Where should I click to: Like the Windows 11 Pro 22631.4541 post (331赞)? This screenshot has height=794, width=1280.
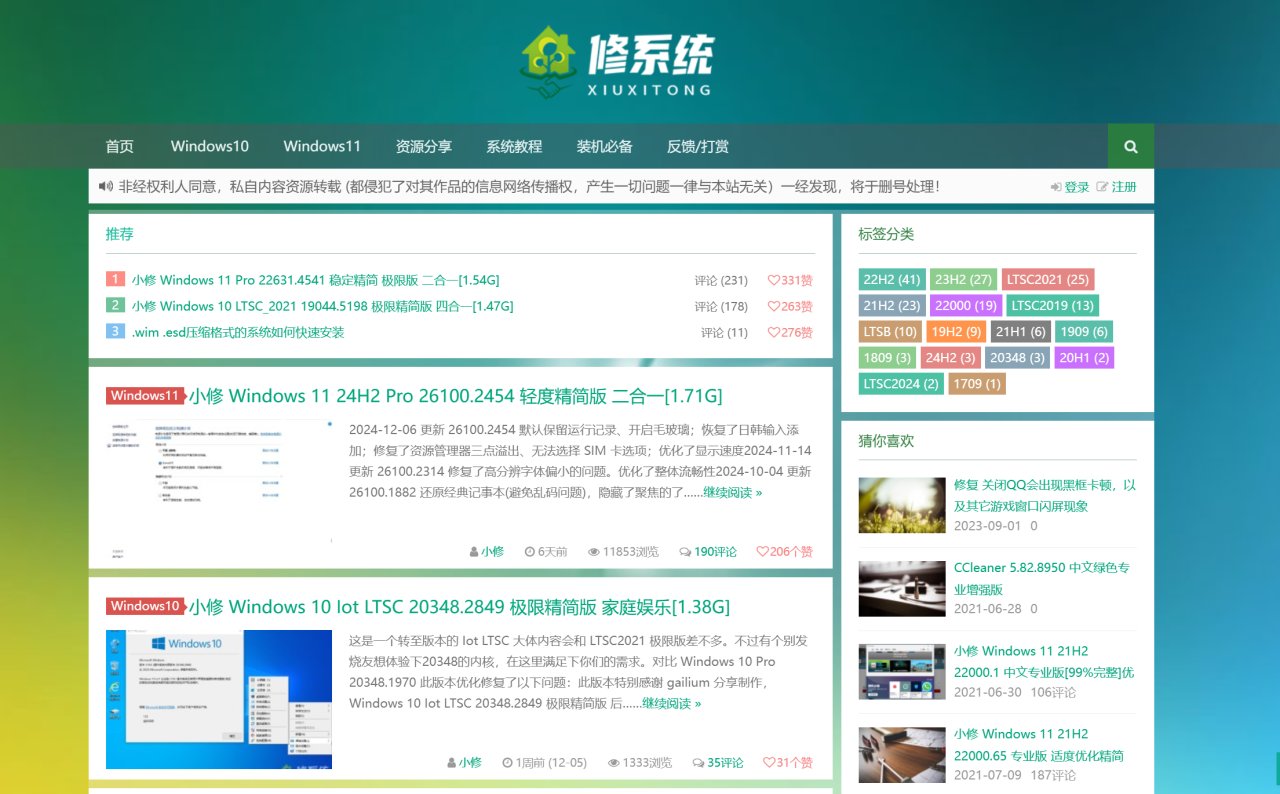[x=790, y=280]
